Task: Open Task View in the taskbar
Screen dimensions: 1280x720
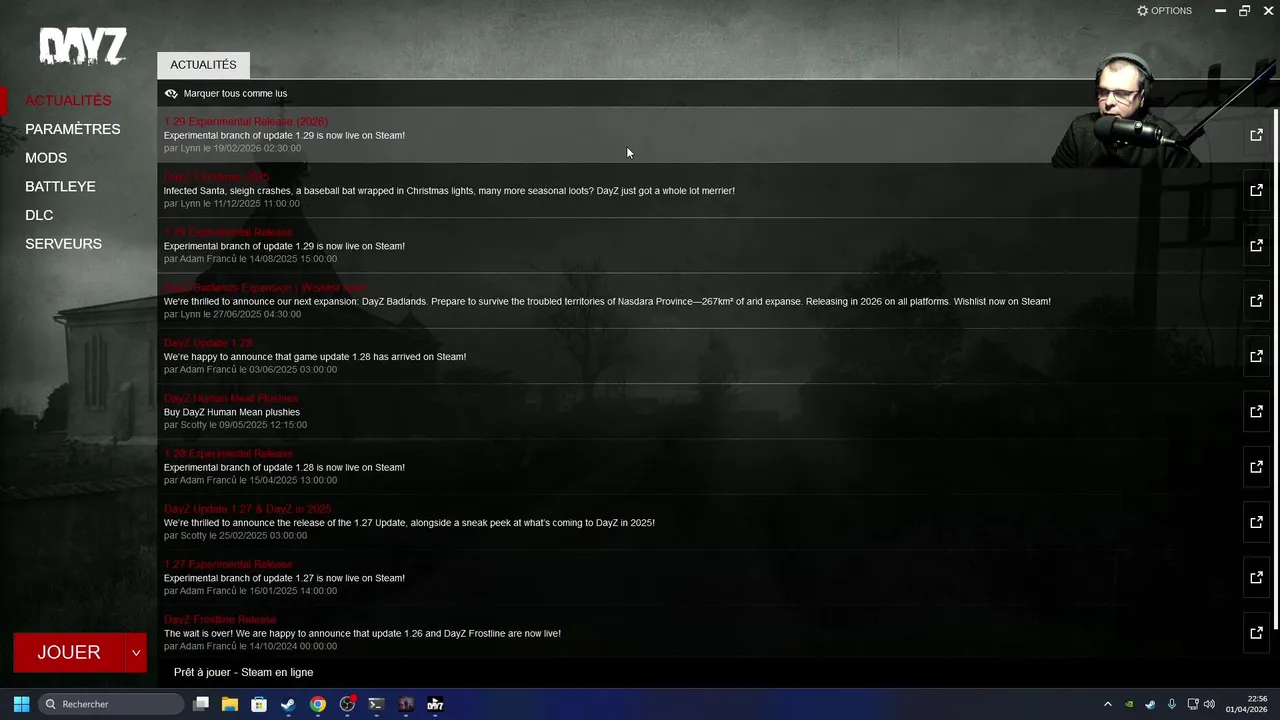Action: 201,704
